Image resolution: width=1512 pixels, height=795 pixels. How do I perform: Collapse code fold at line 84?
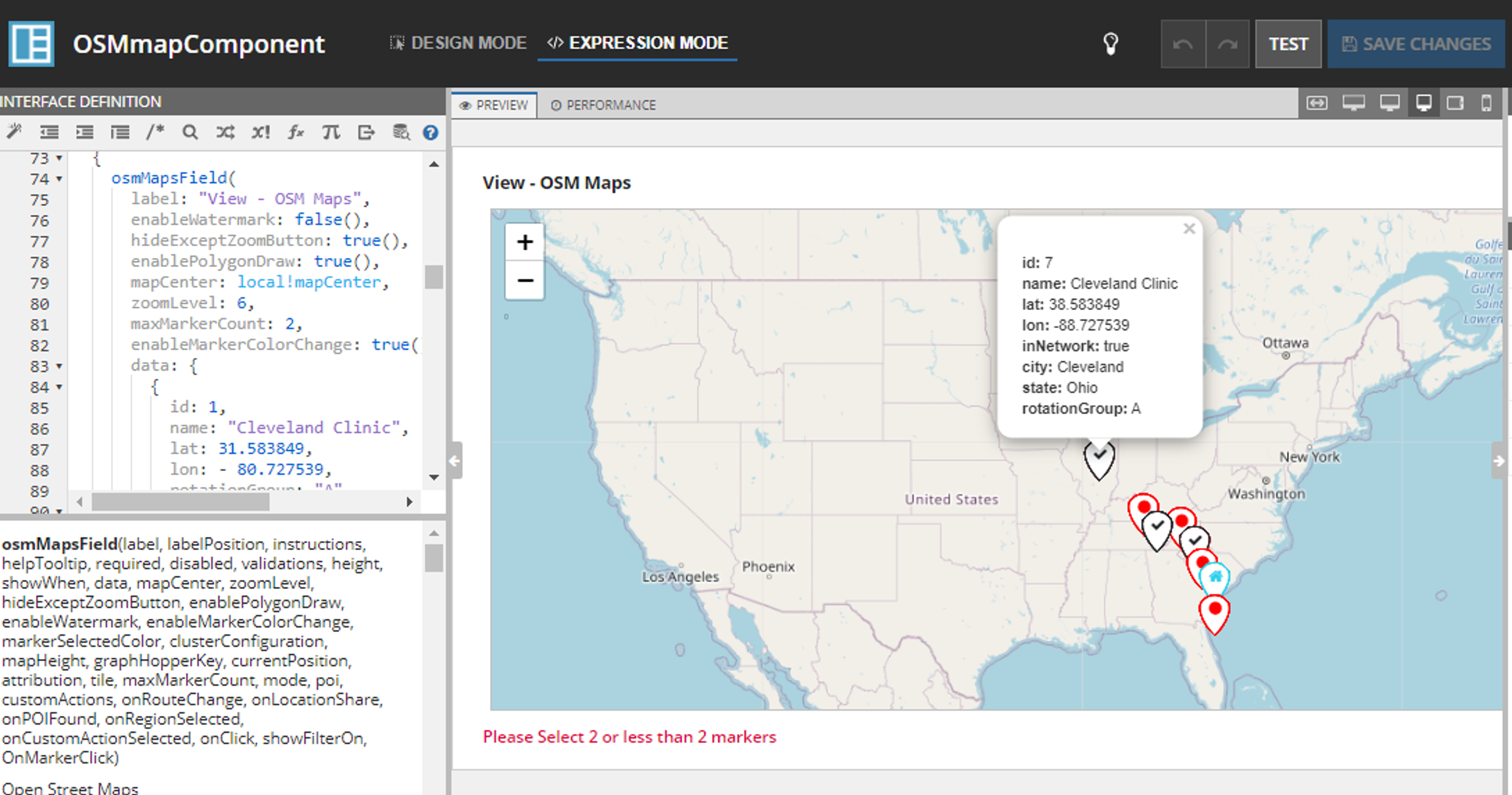[59, 387]
